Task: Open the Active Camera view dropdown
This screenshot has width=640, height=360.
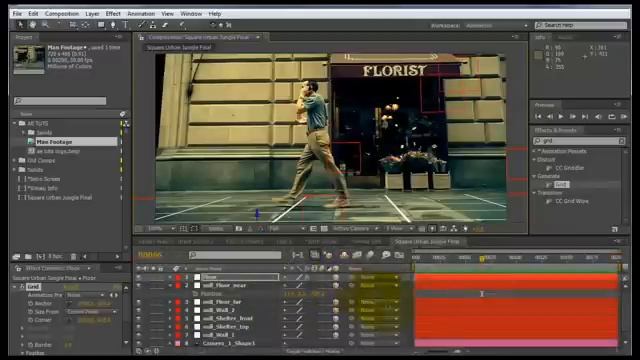Action: 355,229
